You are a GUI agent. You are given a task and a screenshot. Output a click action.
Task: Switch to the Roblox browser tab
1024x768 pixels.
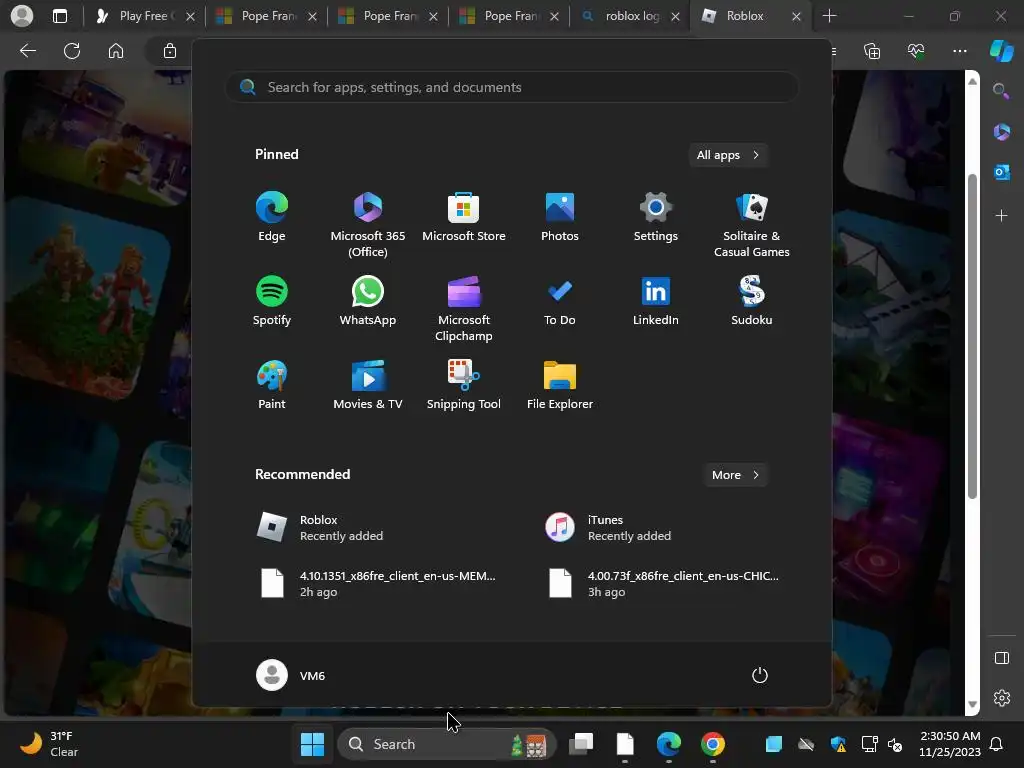(751, 16)
